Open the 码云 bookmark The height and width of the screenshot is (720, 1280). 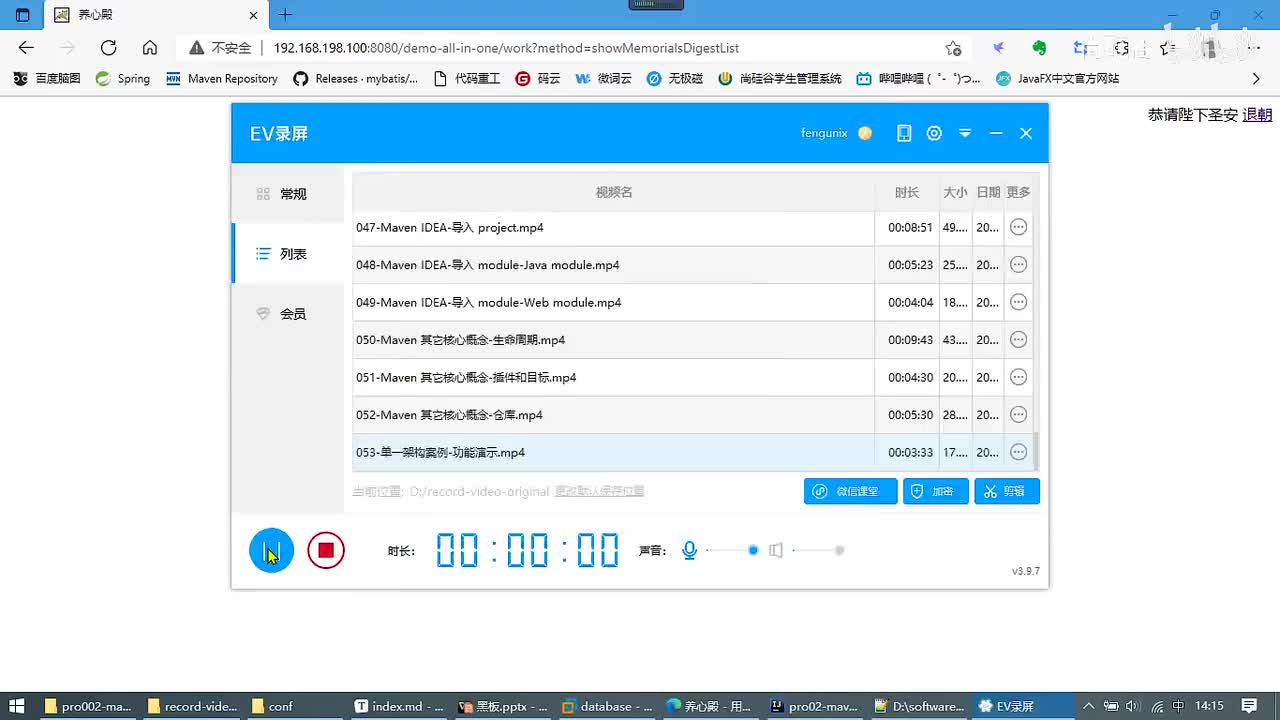click(538, 78)
